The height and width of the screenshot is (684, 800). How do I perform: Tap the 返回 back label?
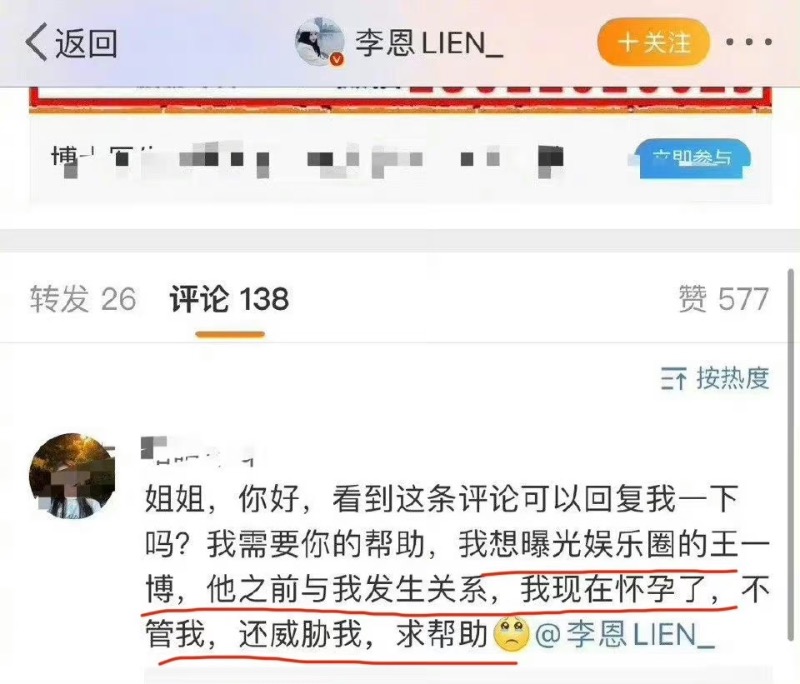(86, 43)
